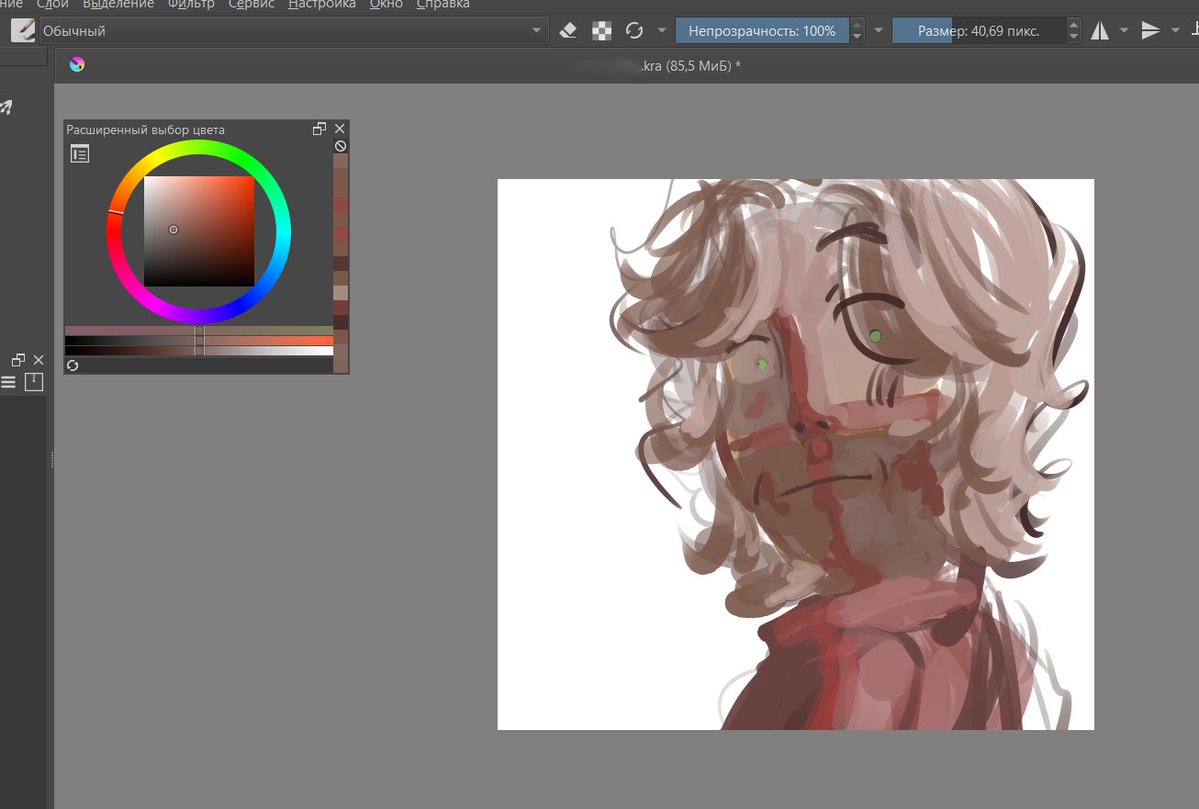Open color selector settings list icon
Image resolution: width=1199 pixels, height=809 pixels.
coord(80,154)
